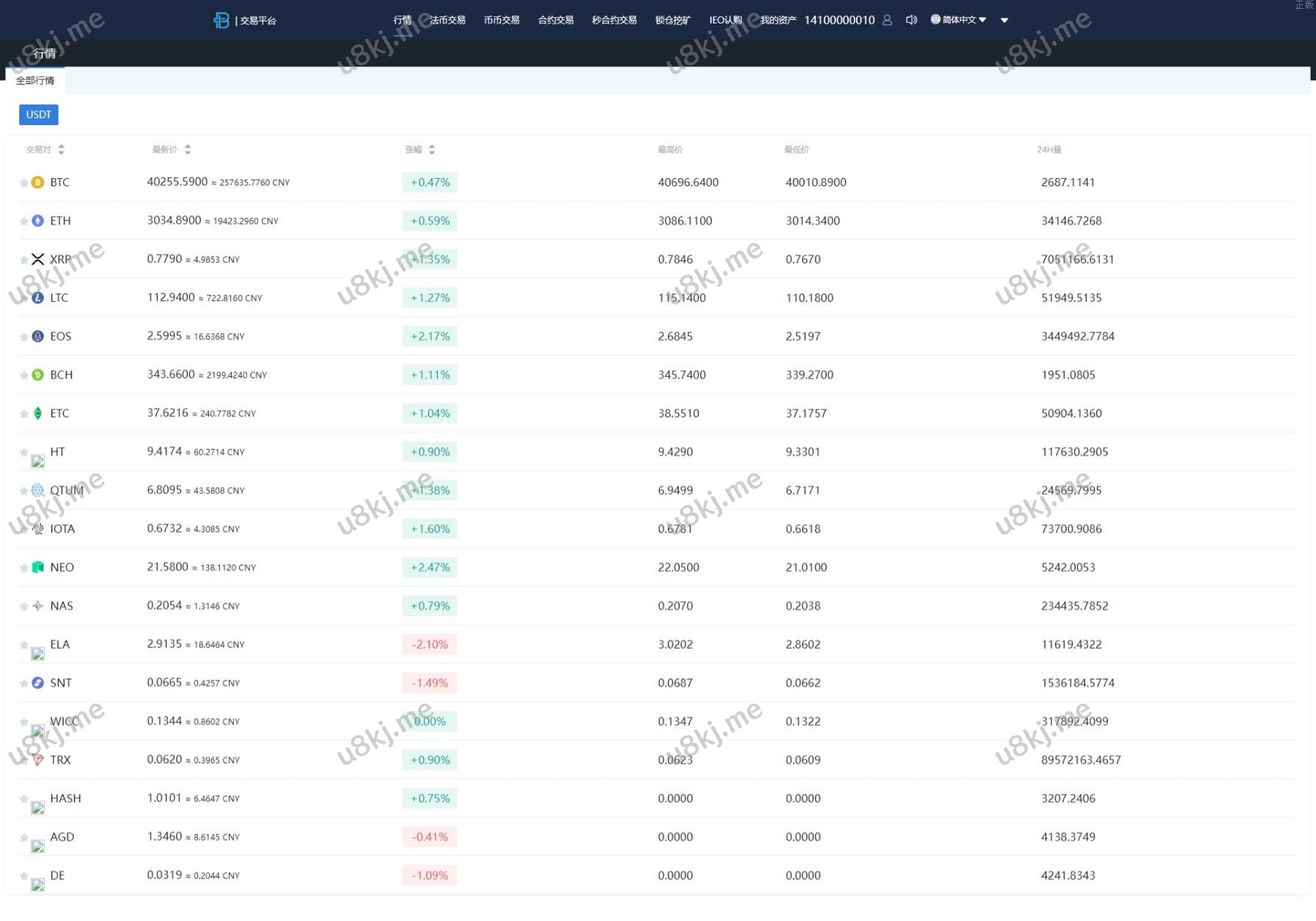This screenshot has height=921, width=1316.
Task: Open the user profile icon
Action: tap(887, 21)
